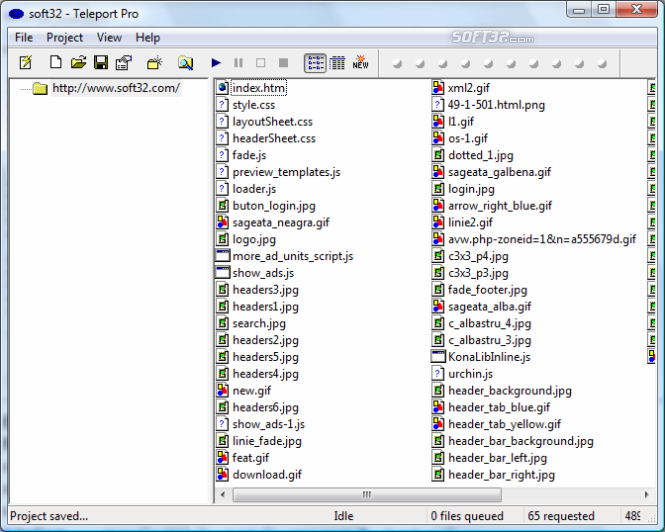Select layoutSheet.css file
This screenshot has height=532, width=665.
273,122
